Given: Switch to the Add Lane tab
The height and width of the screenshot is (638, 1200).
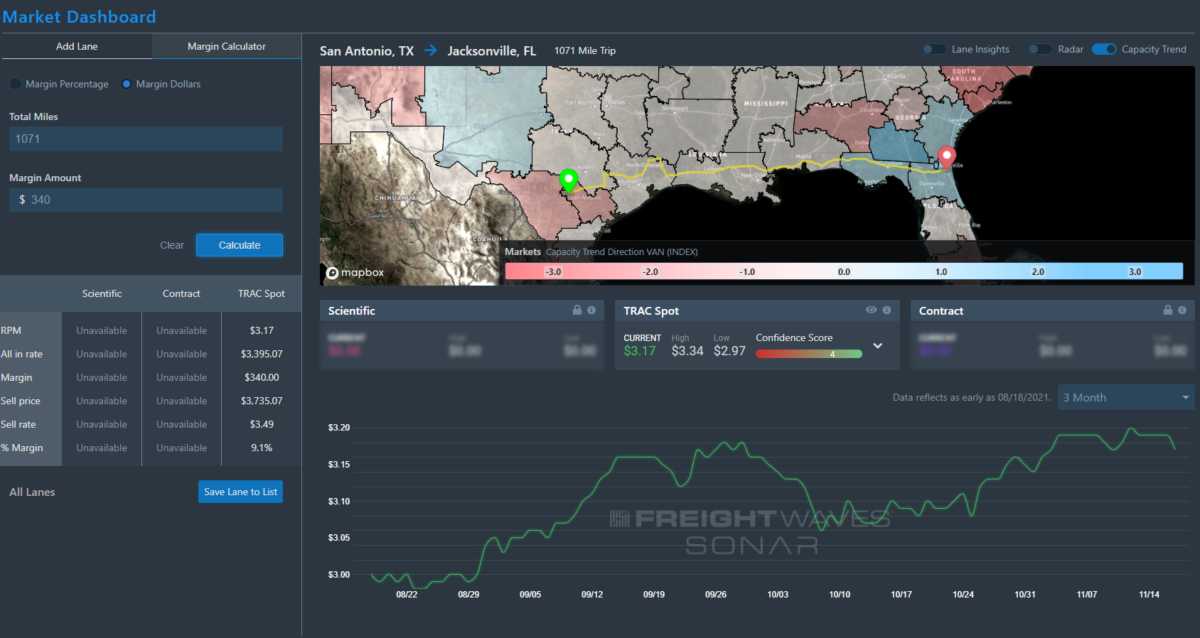Looking at the screenshot, I should coord(76,46).
